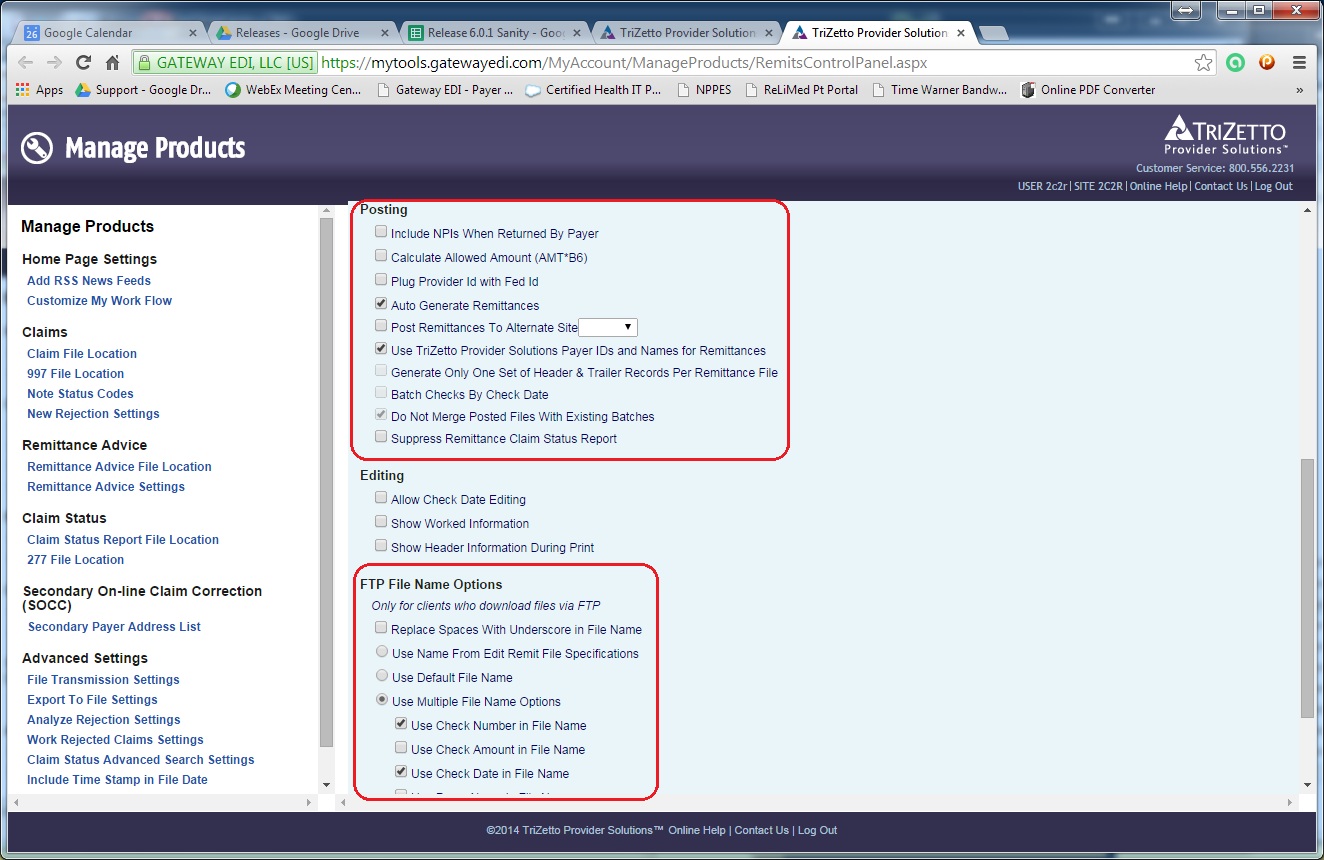Click the Manage Products wrench icon
Image resolution: width=1324 pixels, height=860 pixels.
click(x=36, y=148)
